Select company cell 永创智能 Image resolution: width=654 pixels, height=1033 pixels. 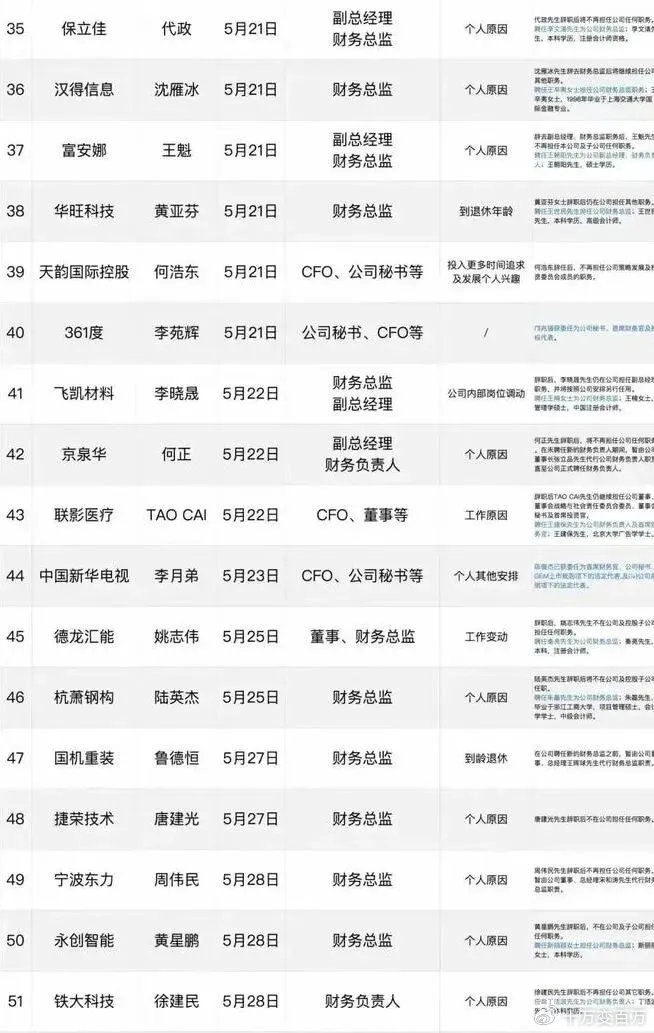(84, 940)
